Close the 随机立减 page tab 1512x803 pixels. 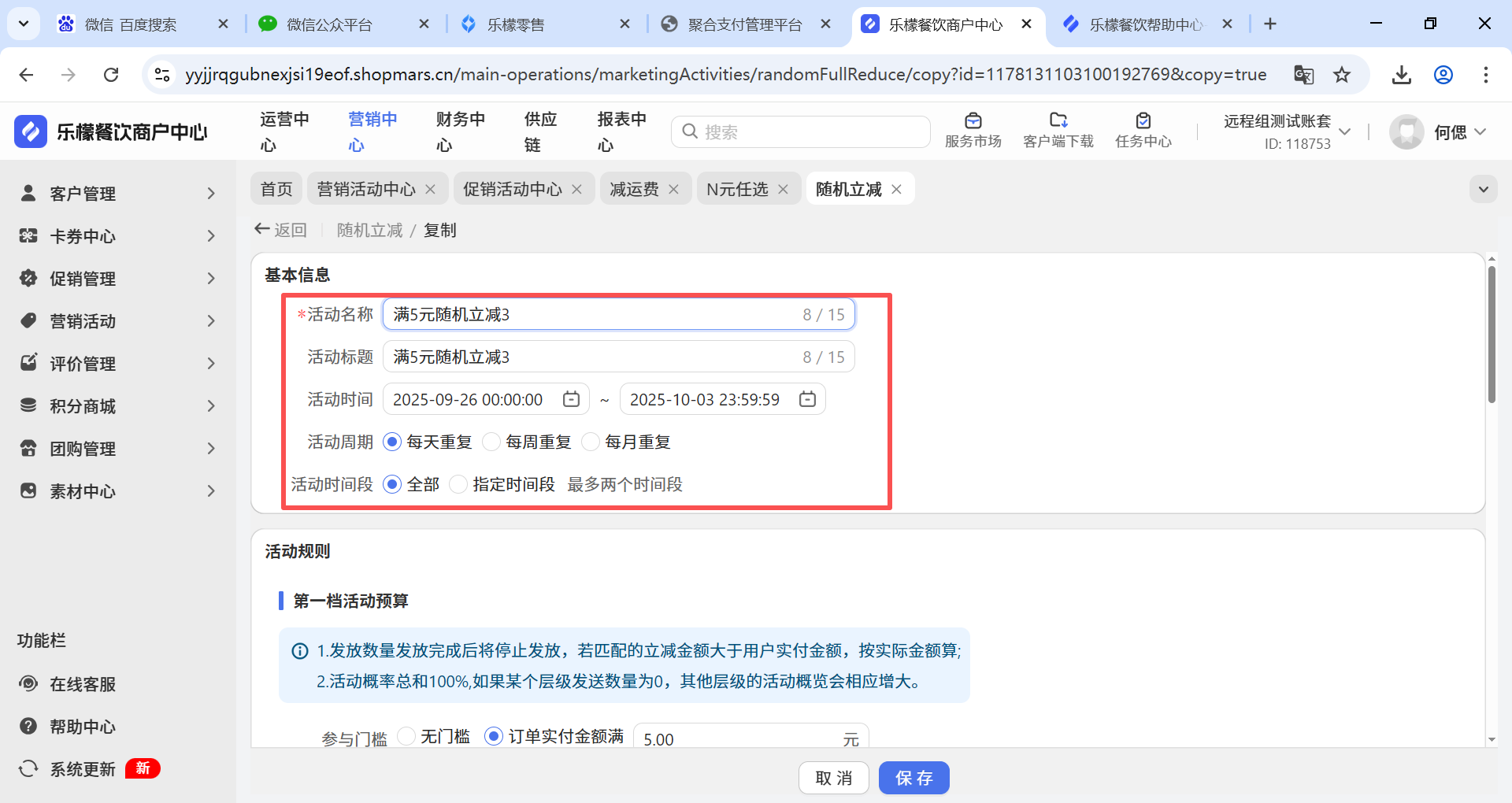click(896, 189)
